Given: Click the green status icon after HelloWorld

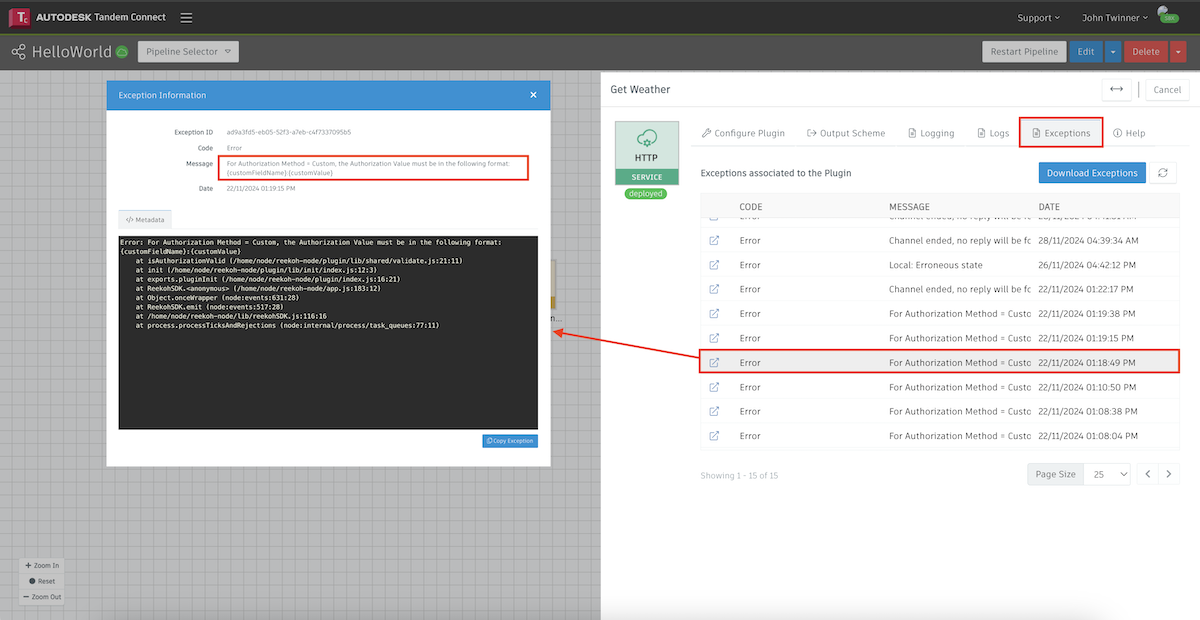Looking at the screenshot, I should (x=122, y=52).
